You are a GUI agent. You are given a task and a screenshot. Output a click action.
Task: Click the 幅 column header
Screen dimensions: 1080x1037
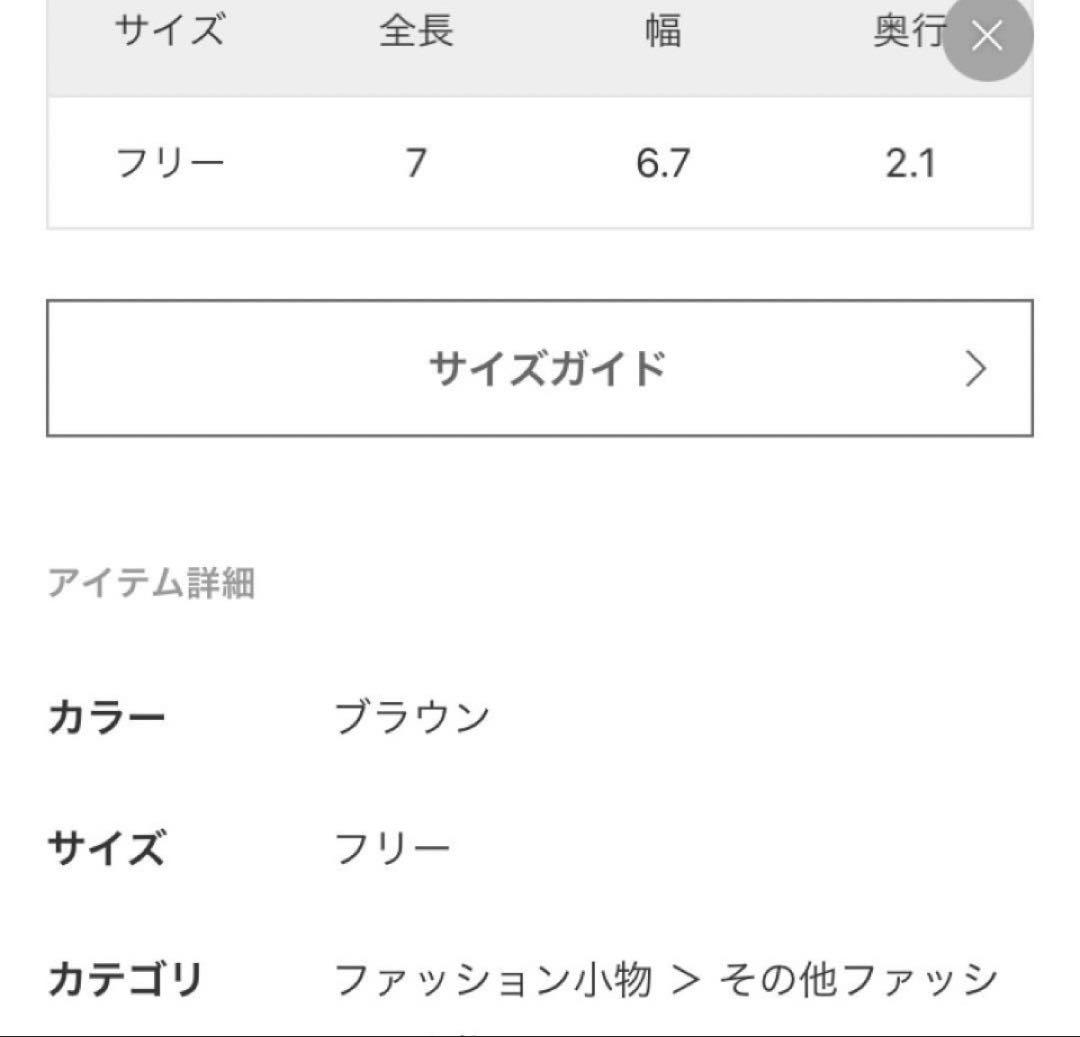663,31
